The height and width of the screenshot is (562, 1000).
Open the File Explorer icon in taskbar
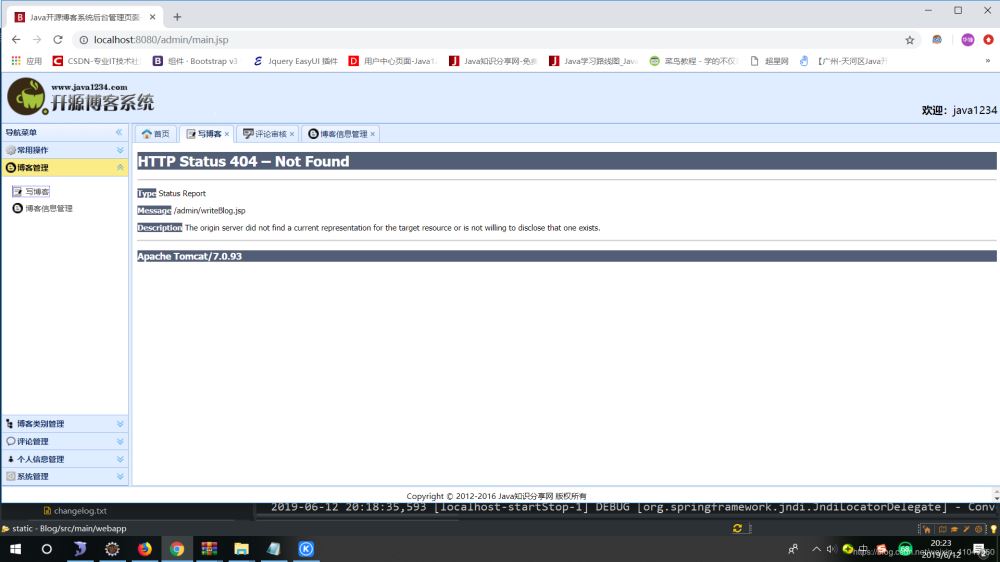[241, 549]
